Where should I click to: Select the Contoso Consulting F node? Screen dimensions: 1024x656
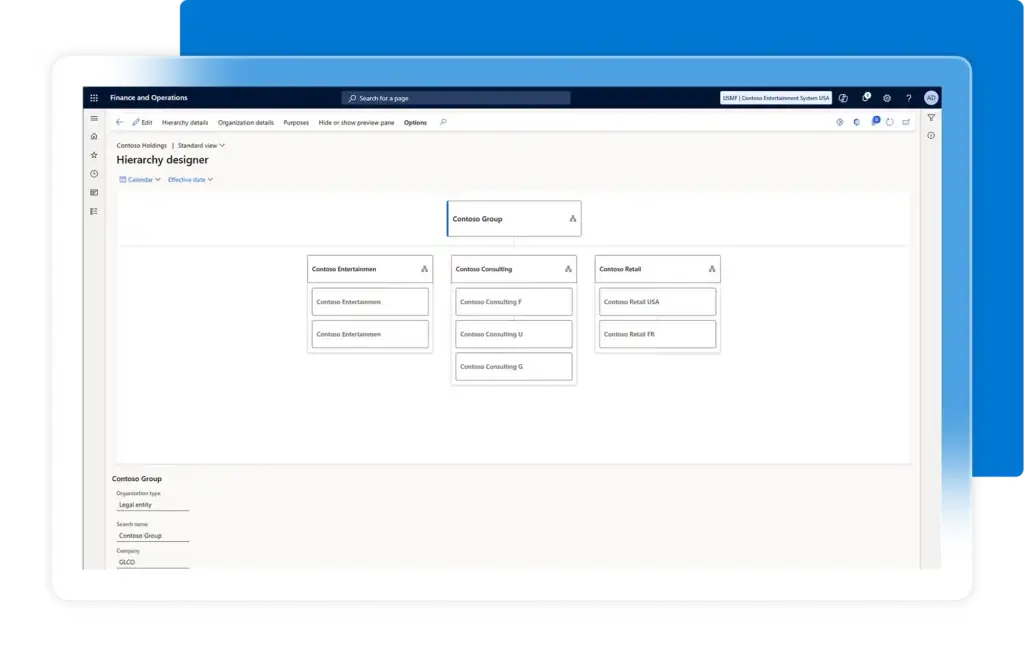[x=514, y=302]
